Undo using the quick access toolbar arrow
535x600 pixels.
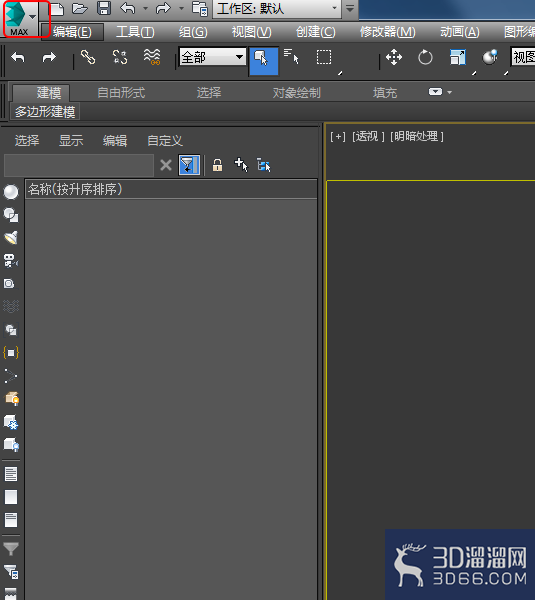coord(127,8)
